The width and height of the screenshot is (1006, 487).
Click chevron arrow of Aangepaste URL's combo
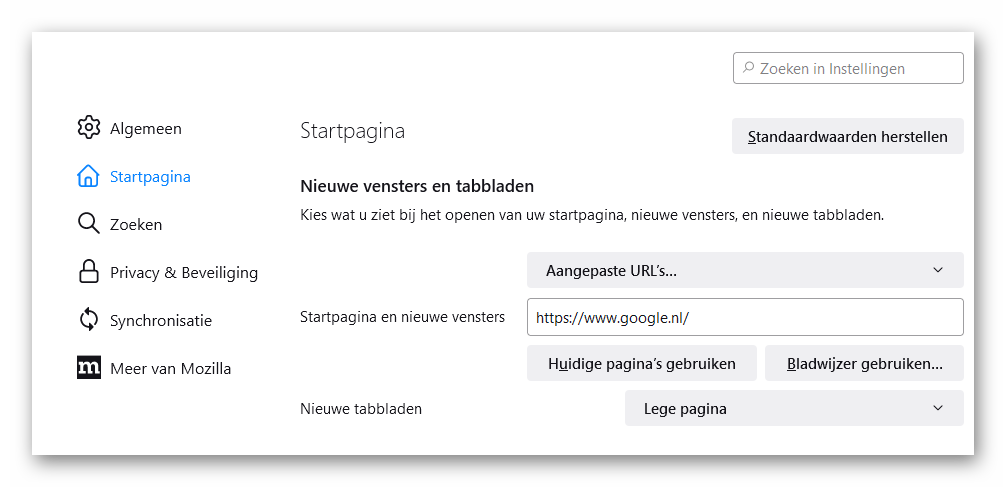click(x=937, y=270)
